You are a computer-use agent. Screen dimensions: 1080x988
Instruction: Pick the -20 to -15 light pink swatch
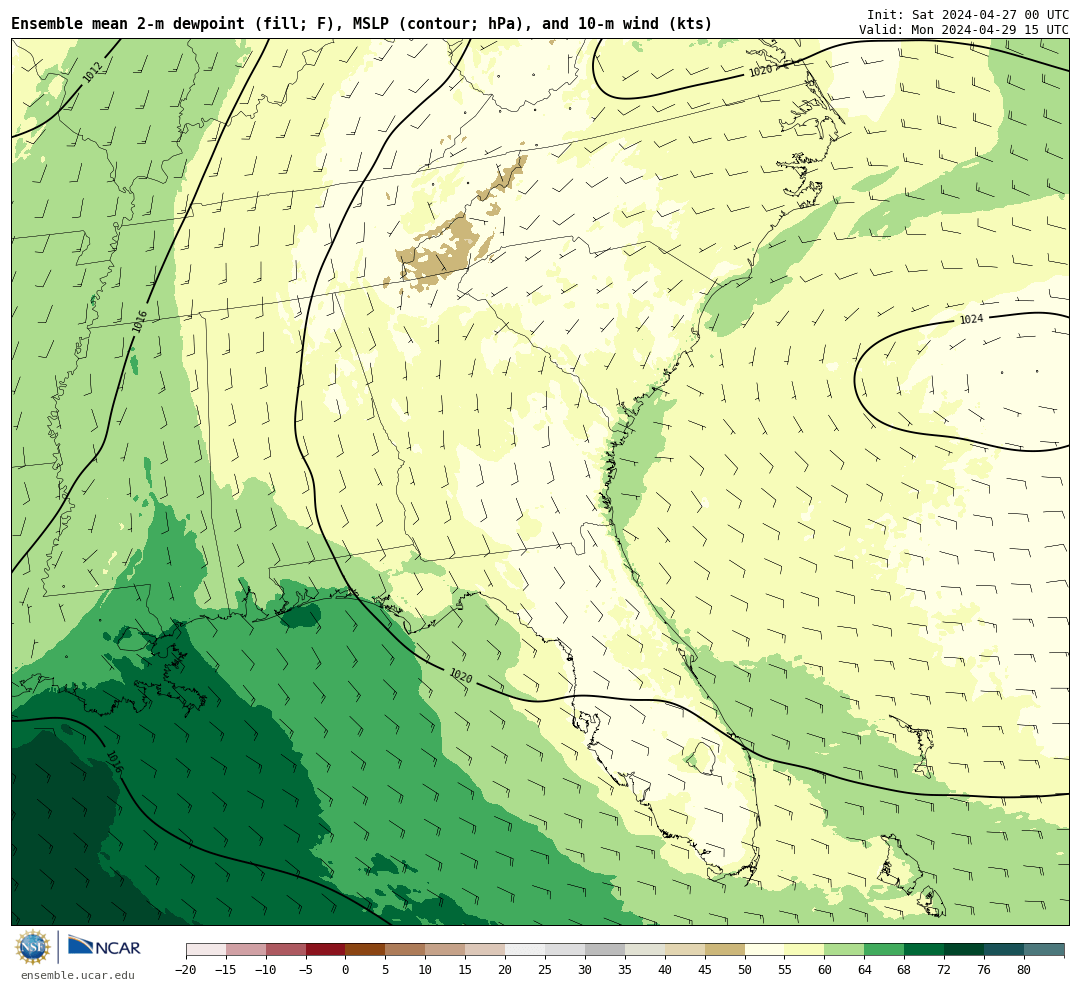tap(206, 949)
